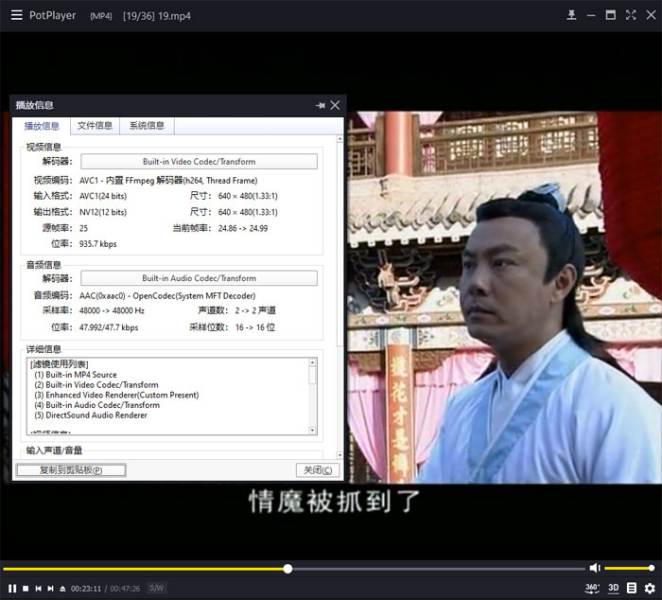Skip to the previous file
The image size is (662, 600).
(x=38, y=589)
